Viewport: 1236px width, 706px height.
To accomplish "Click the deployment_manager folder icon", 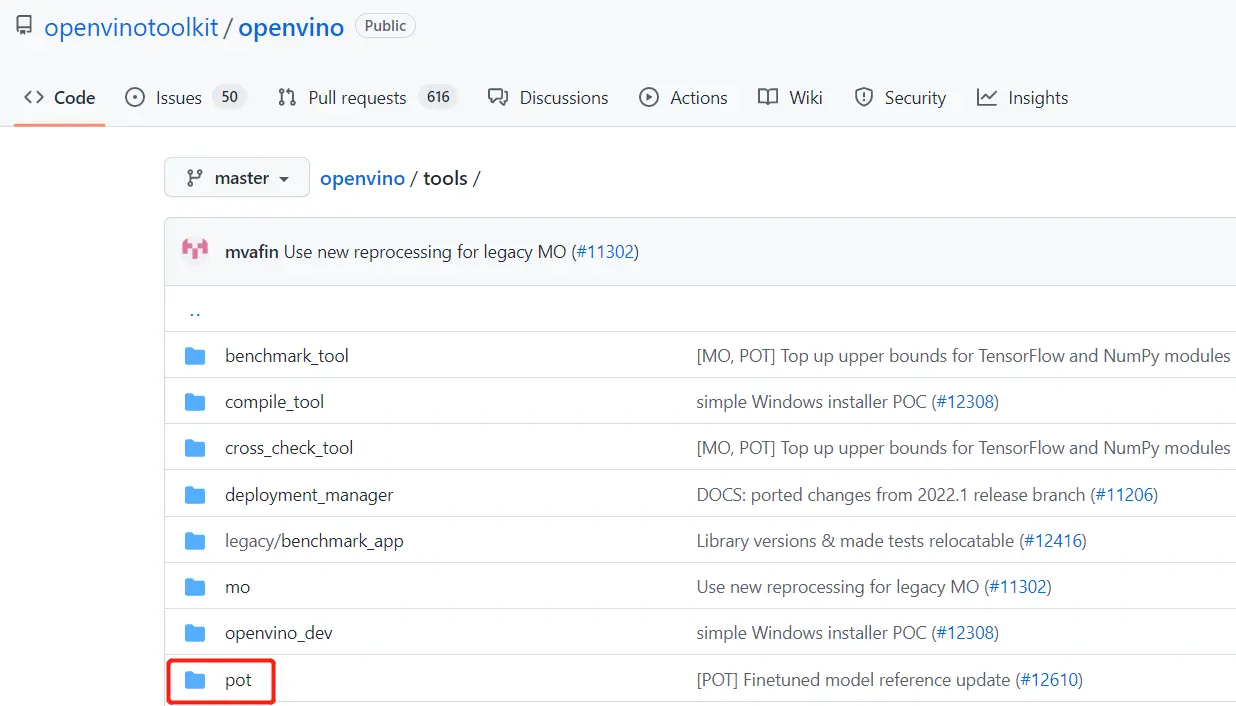I will (x=195, y=495).
